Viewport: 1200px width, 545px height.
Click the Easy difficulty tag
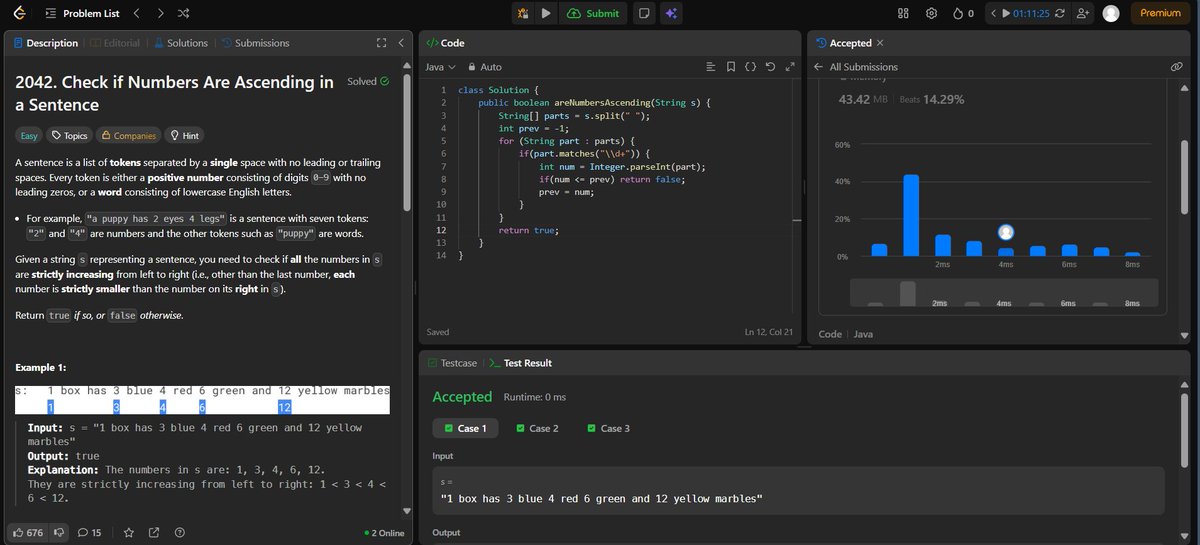[30, 136]
